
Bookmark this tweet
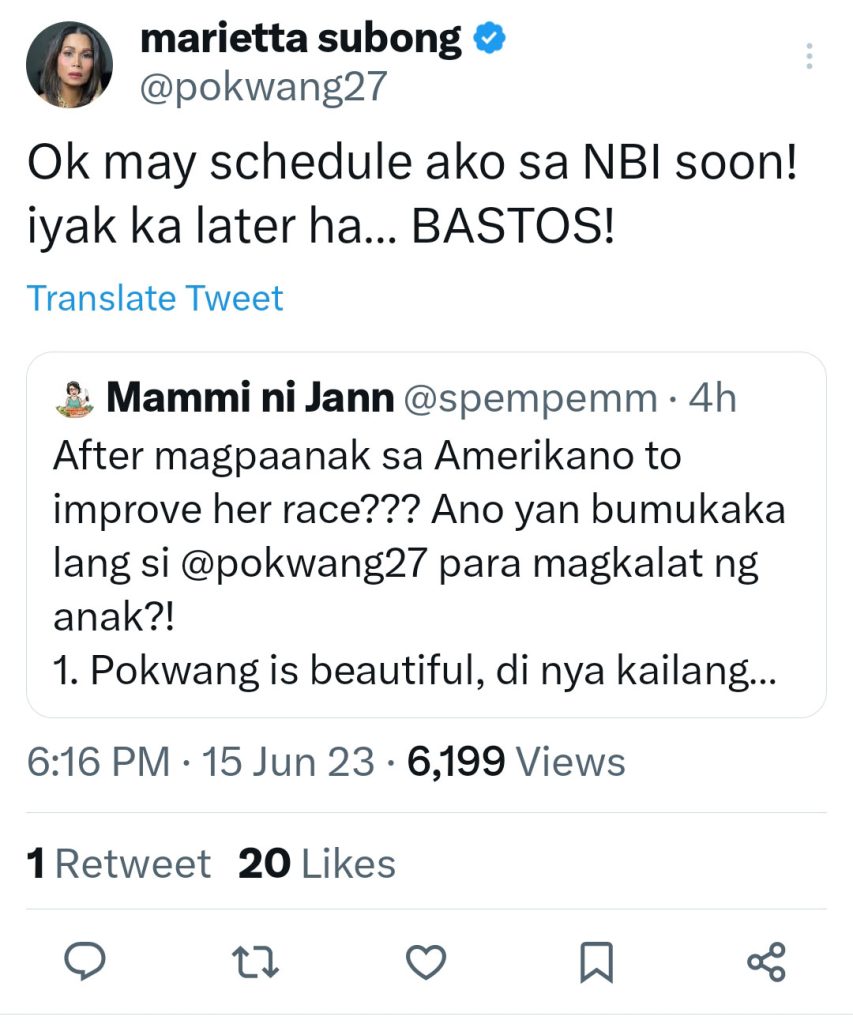(x=596, y=962)
